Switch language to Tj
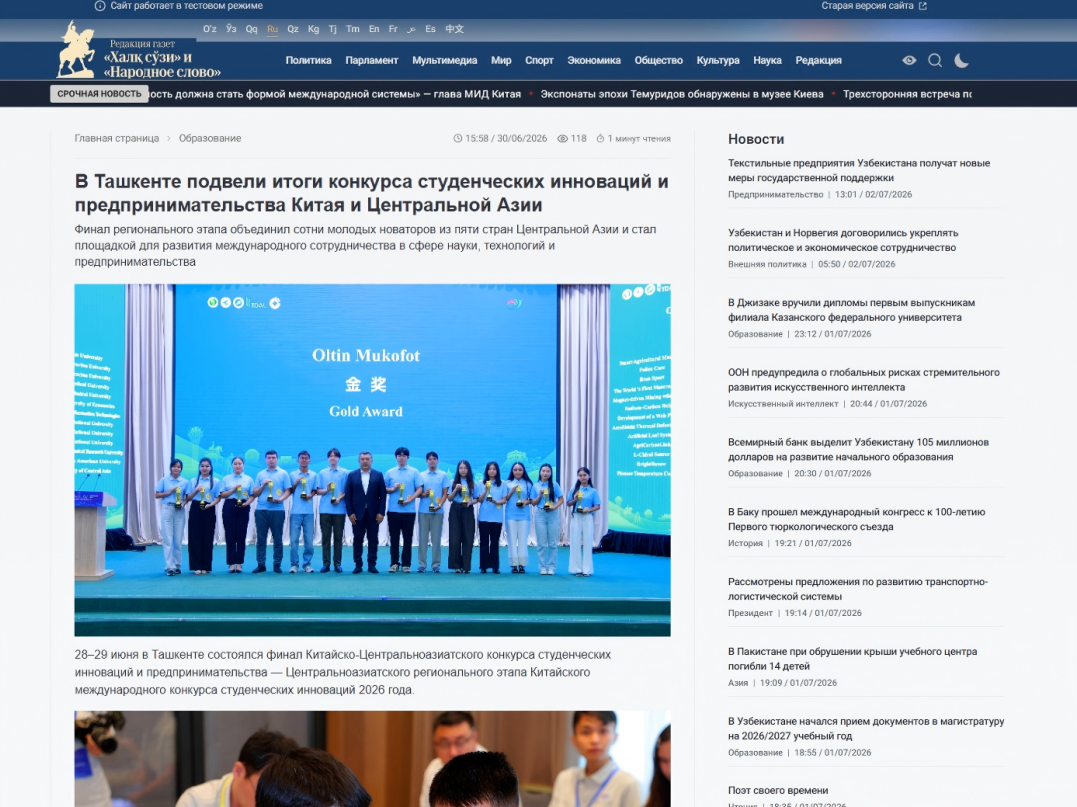 coord(332,29)
